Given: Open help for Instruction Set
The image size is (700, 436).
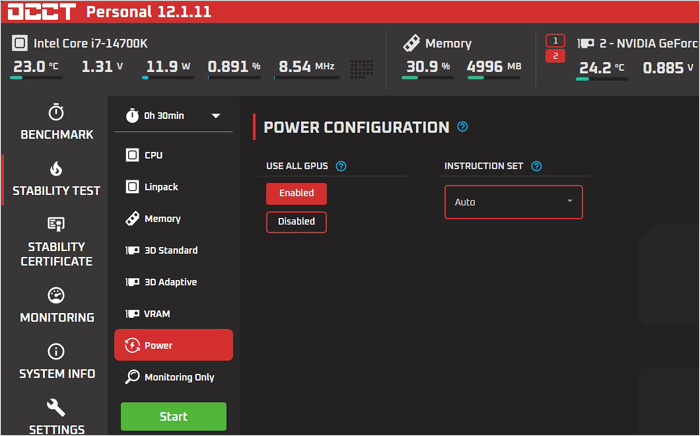Looking at the screenshot, I should coord(537,166).
